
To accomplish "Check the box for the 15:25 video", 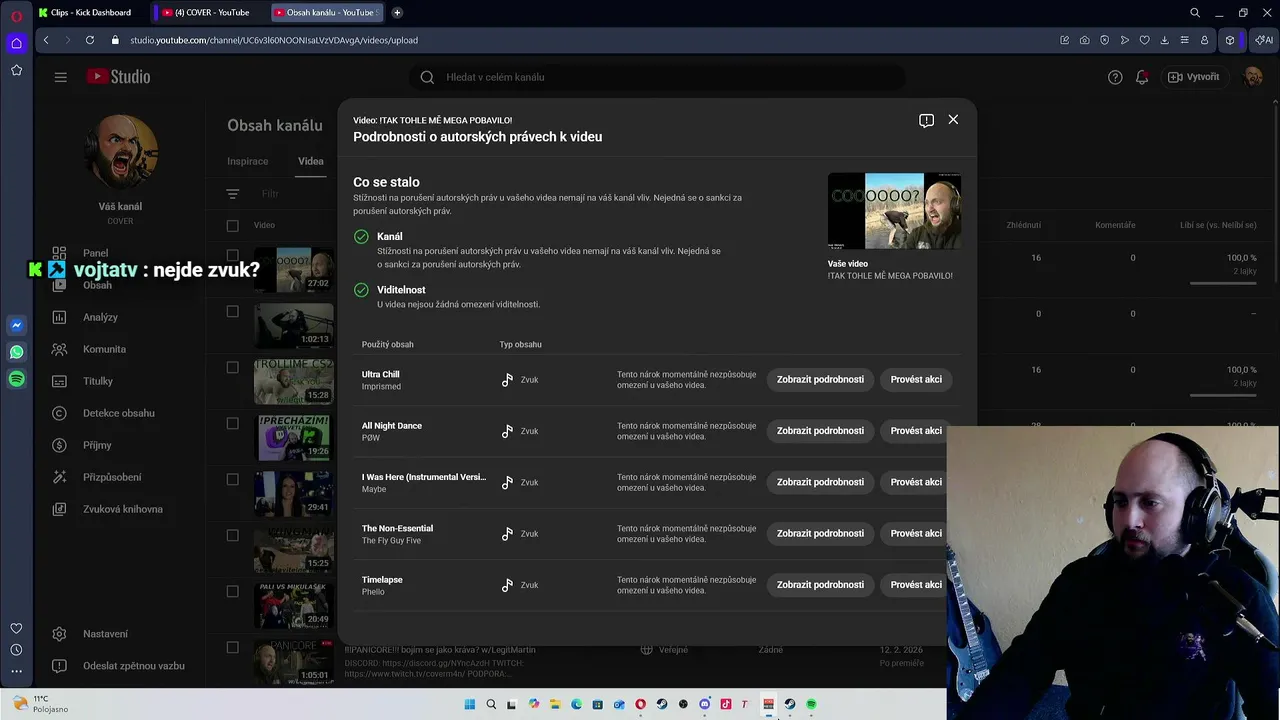I will coord(232,535).
